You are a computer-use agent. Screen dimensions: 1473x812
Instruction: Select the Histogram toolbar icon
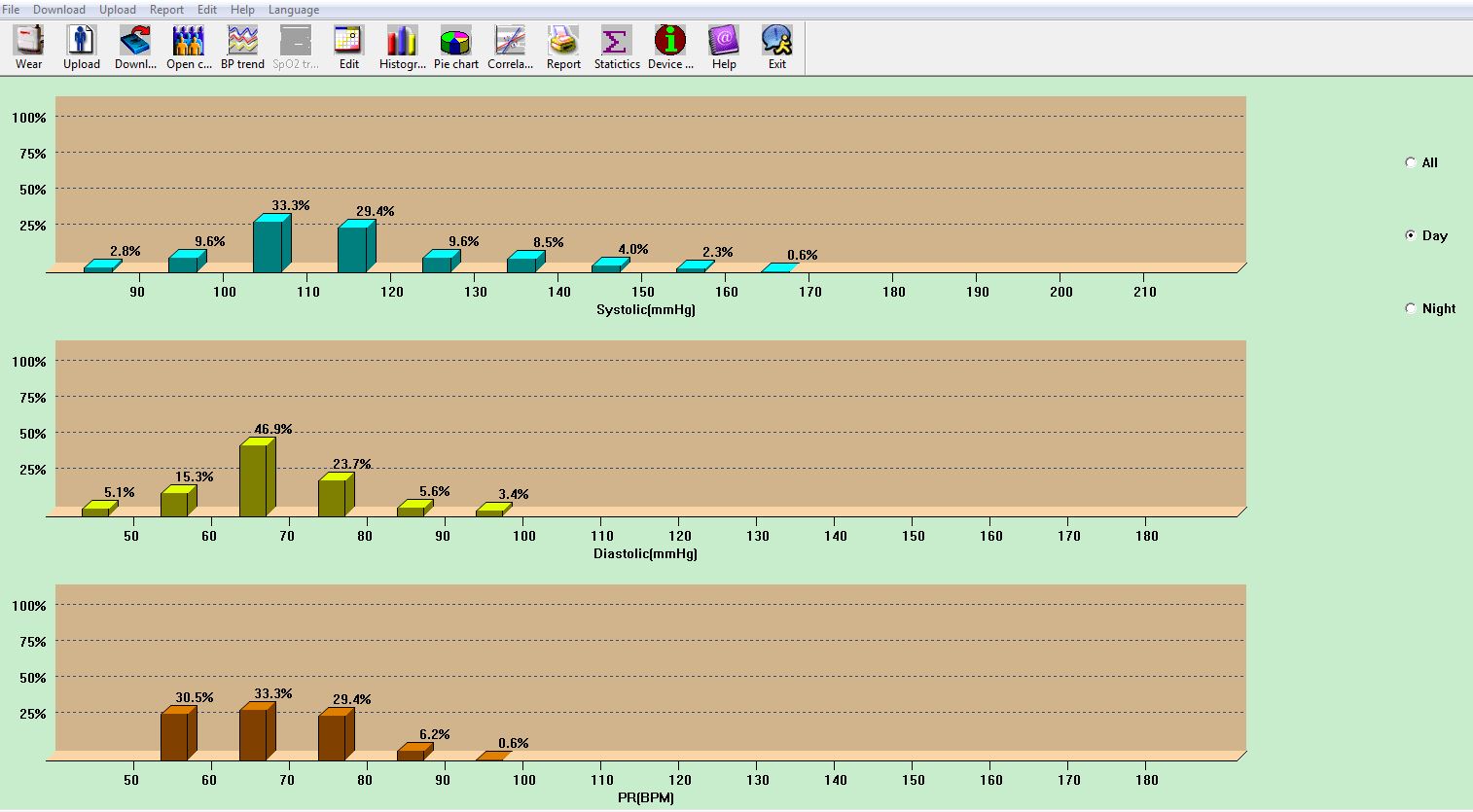[x=402, y=47]
